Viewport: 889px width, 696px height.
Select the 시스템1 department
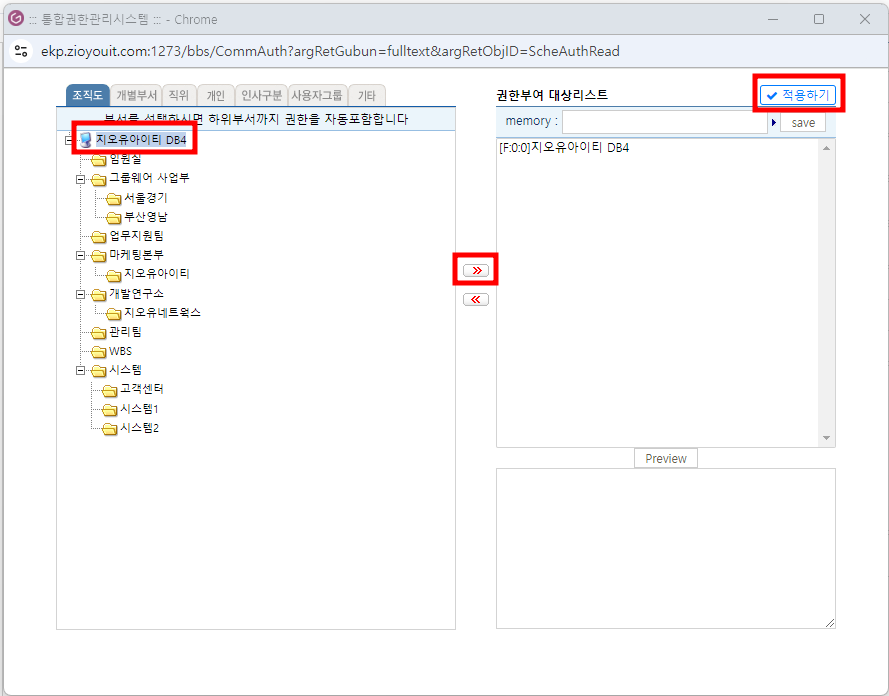tap(139, 409)
